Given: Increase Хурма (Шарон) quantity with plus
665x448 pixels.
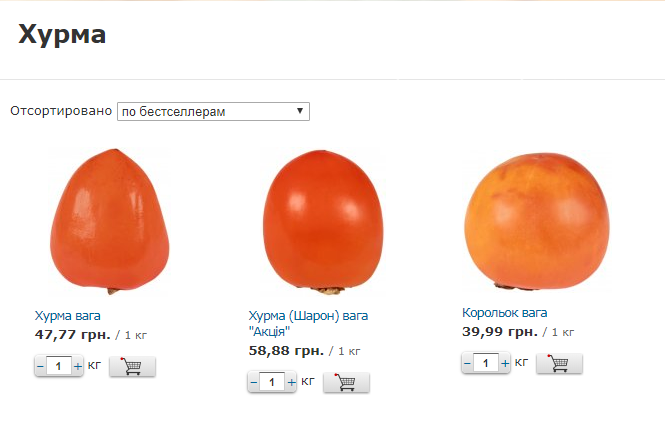Looking at the screenshot, I should [x=291, y=383].
